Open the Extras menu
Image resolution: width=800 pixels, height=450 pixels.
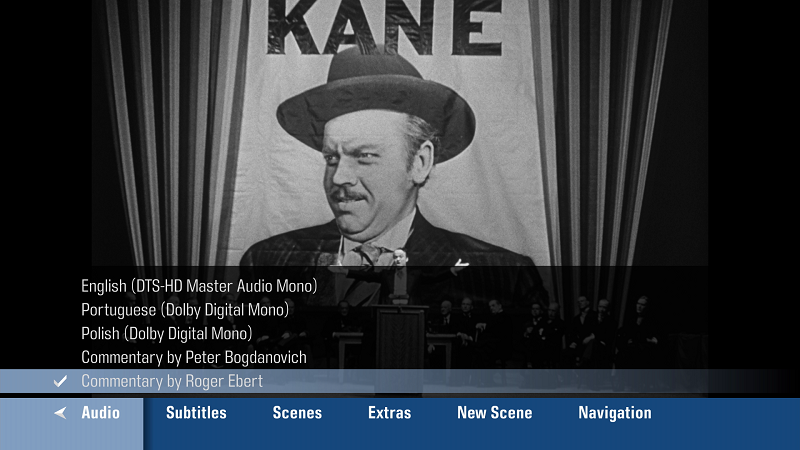pos(390,413)
